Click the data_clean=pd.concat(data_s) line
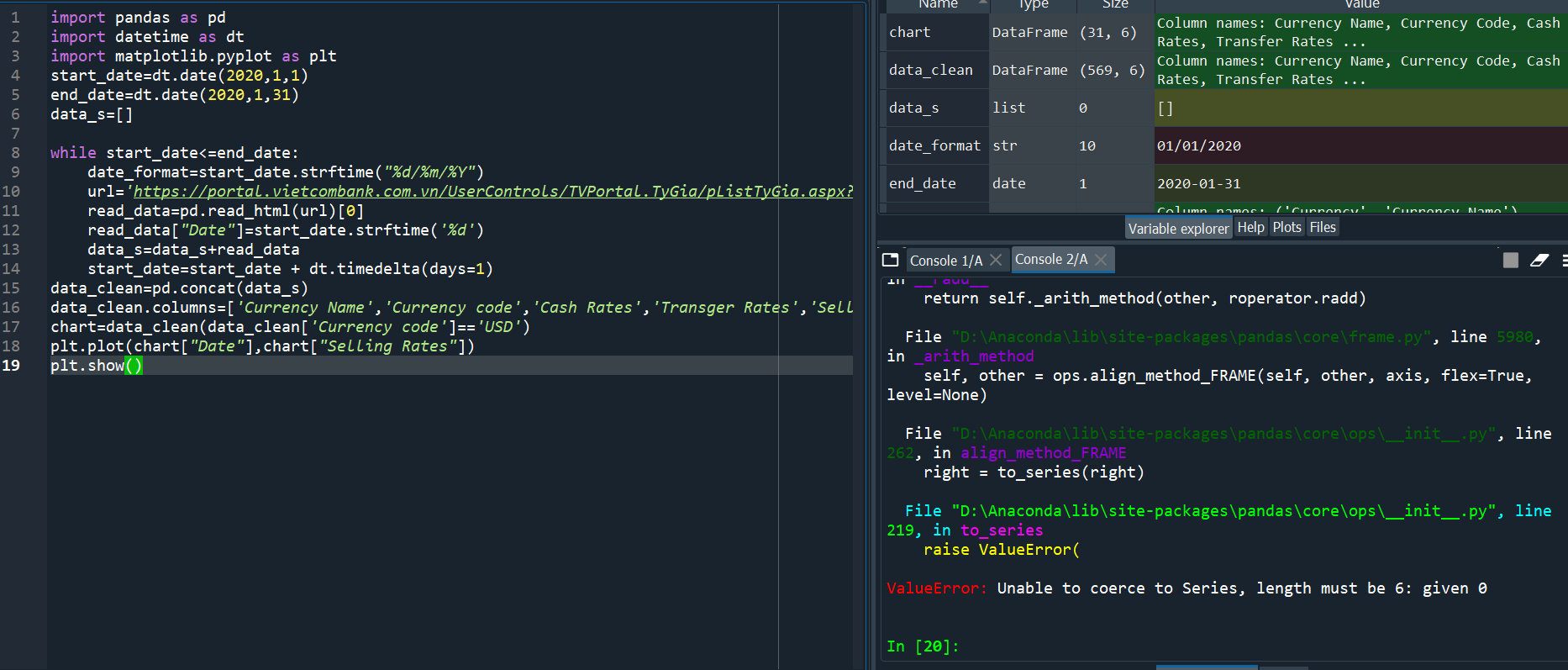The width and height of the screenshot is (1568, 670). pos(179,288)
